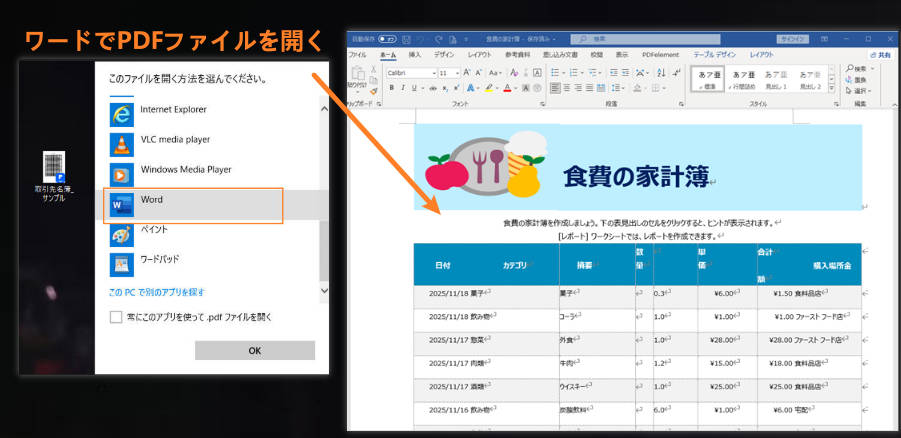901x438 pixels.
Task: Click the 食費の家計簿 heading text
Action: coord(635,176)
